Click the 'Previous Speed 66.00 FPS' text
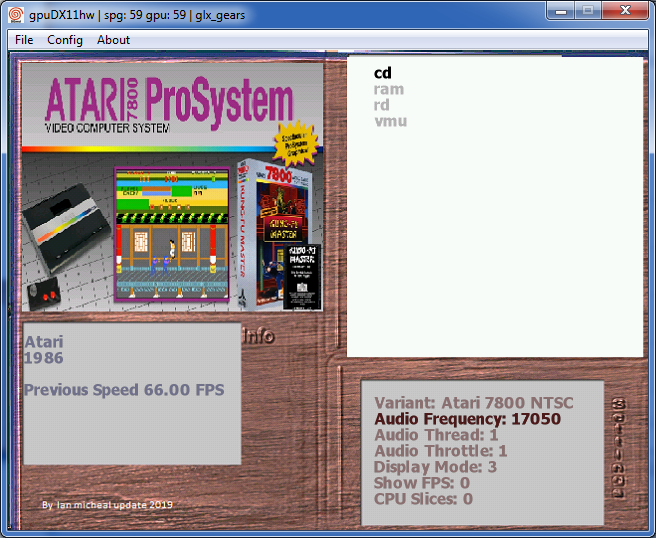Viewport: 656px width, 538px height. tap(124, 390)
